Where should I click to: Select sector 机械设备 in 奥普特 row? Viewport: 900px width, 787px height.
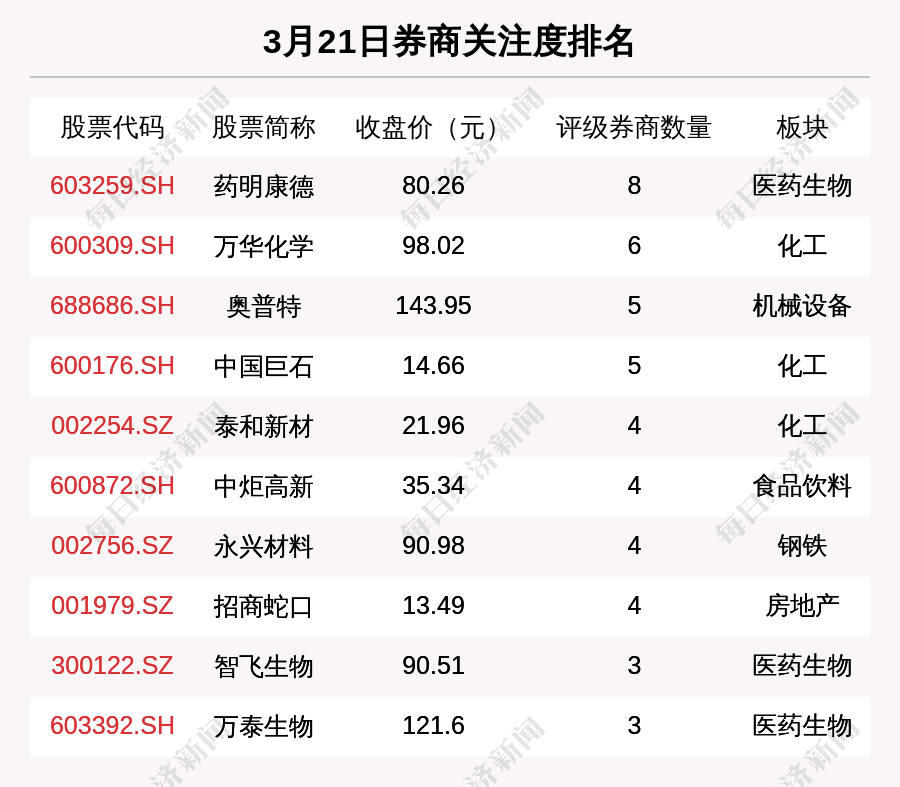click(x=802, y=306)
